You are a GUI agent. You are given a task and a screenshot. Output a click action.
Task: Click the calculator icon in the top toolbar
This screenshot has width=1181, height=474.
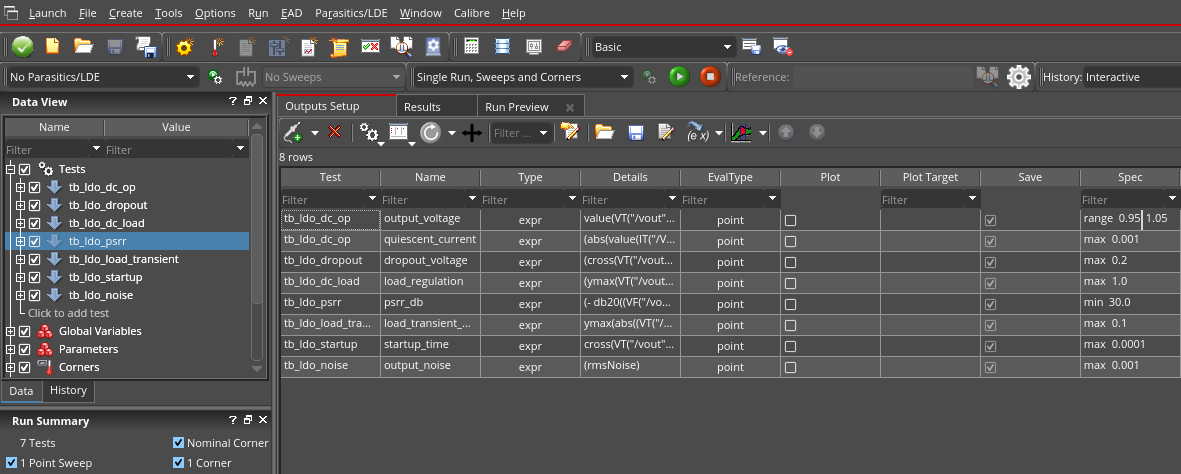[471, 47]
